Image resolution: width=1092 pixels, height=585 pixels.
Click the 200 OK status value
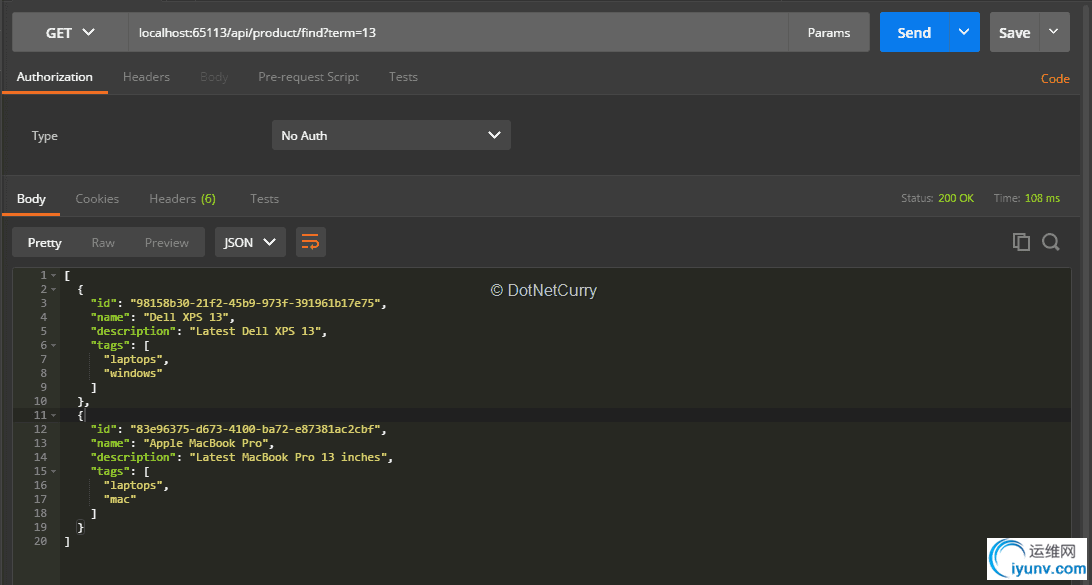pos(956,198)
